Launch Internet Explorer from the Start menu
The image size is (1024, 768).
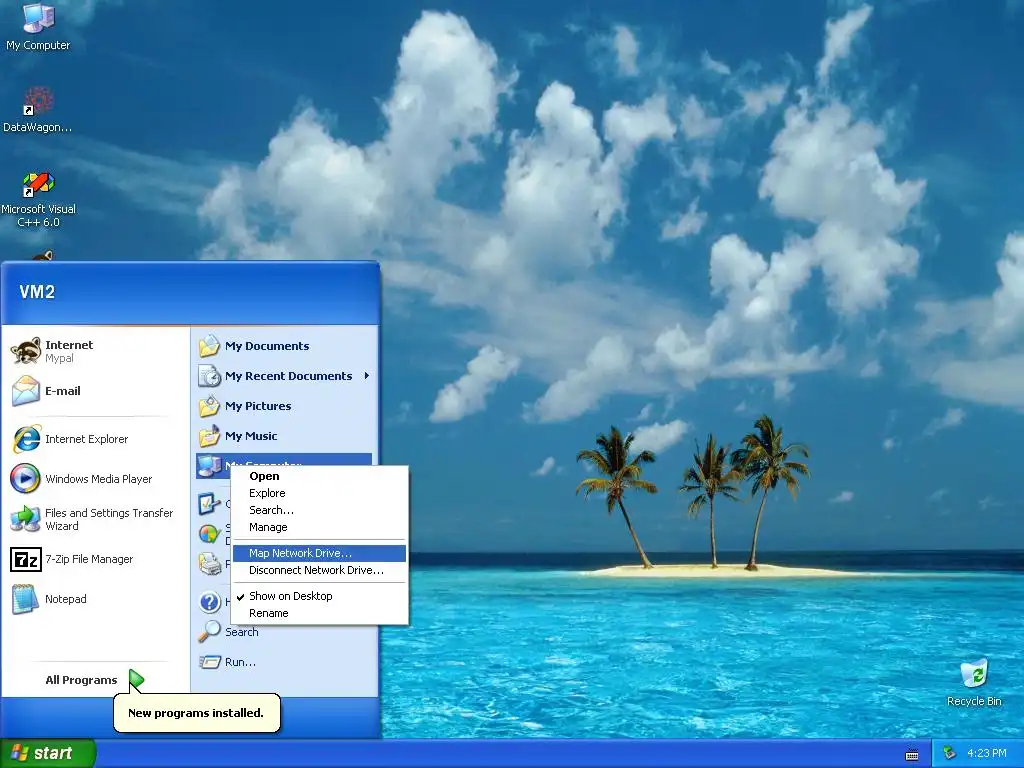(96, 439)
